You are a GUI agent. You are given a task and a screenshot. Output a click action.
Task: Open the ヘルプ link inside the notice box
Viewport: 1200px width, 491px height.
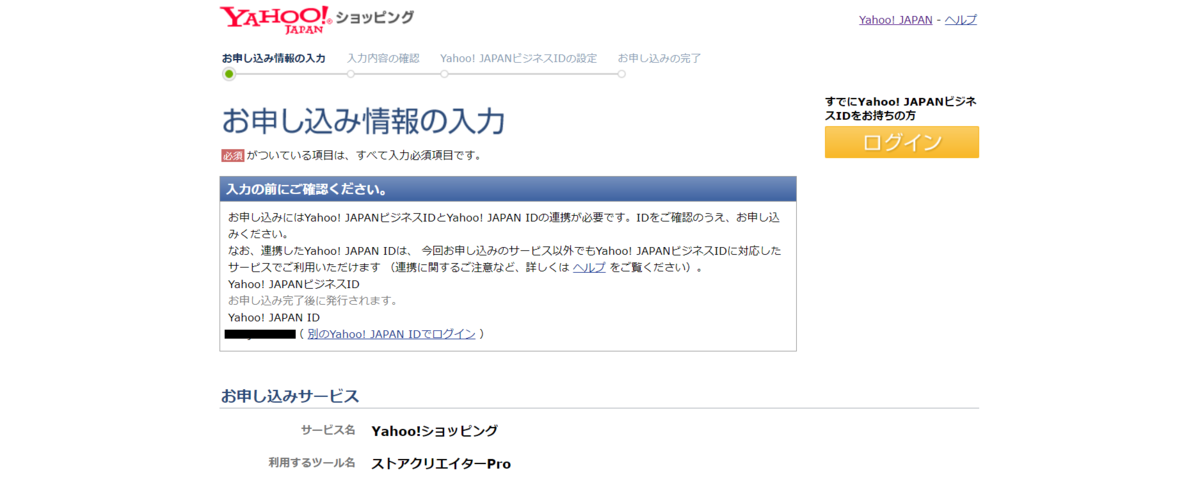point(589,268)
